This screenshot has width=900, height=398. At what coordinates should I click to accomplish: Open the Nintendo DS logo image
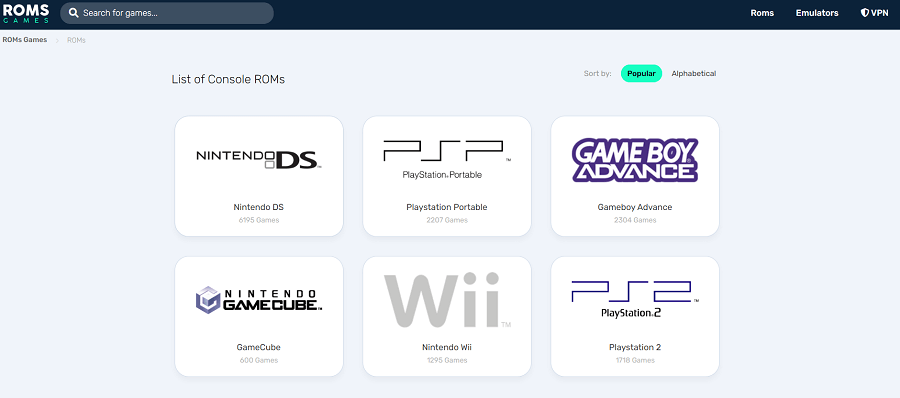(x=259, y=159)
